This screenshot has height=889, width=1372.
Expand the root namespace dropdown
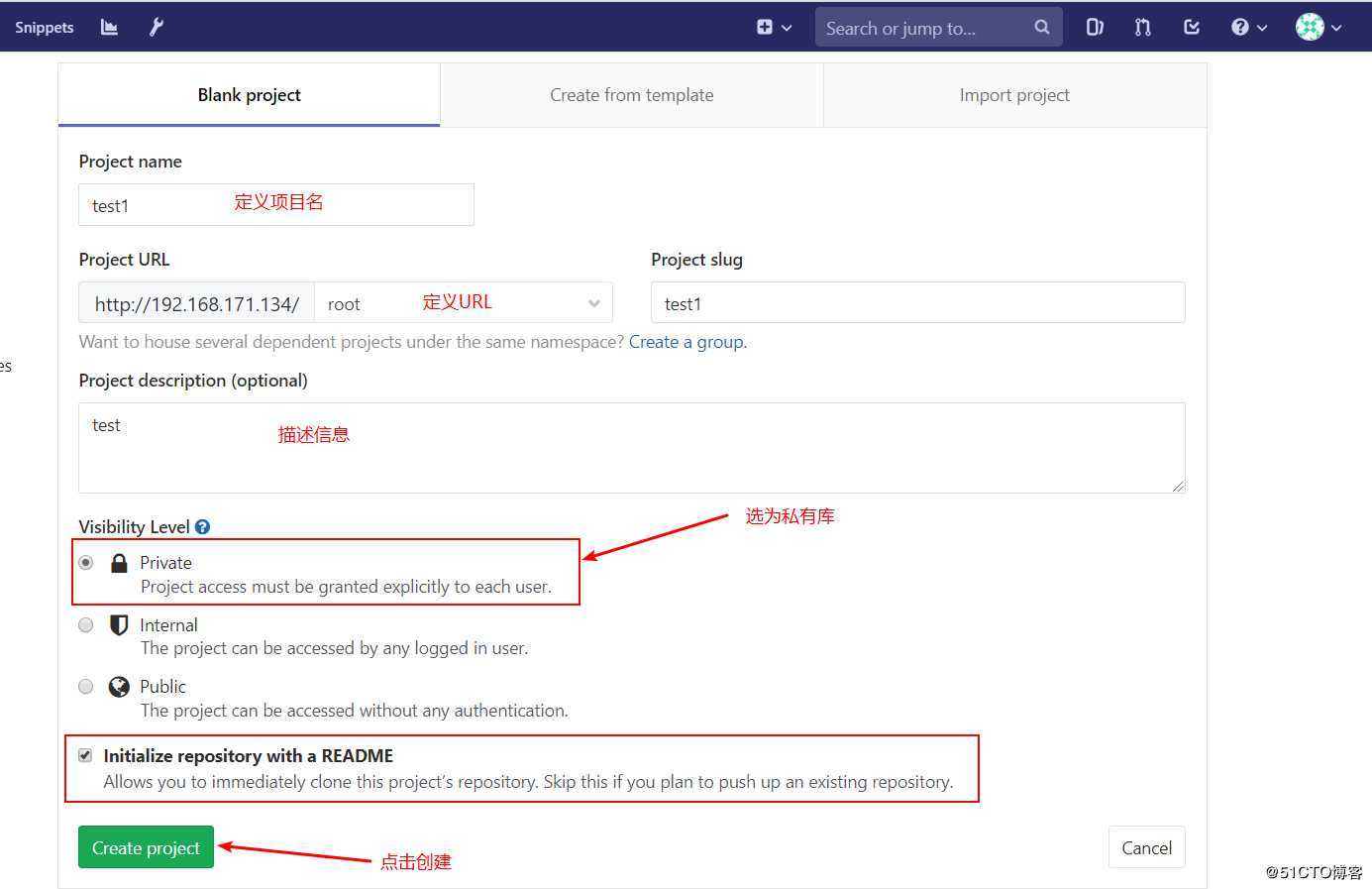[464, 302]
